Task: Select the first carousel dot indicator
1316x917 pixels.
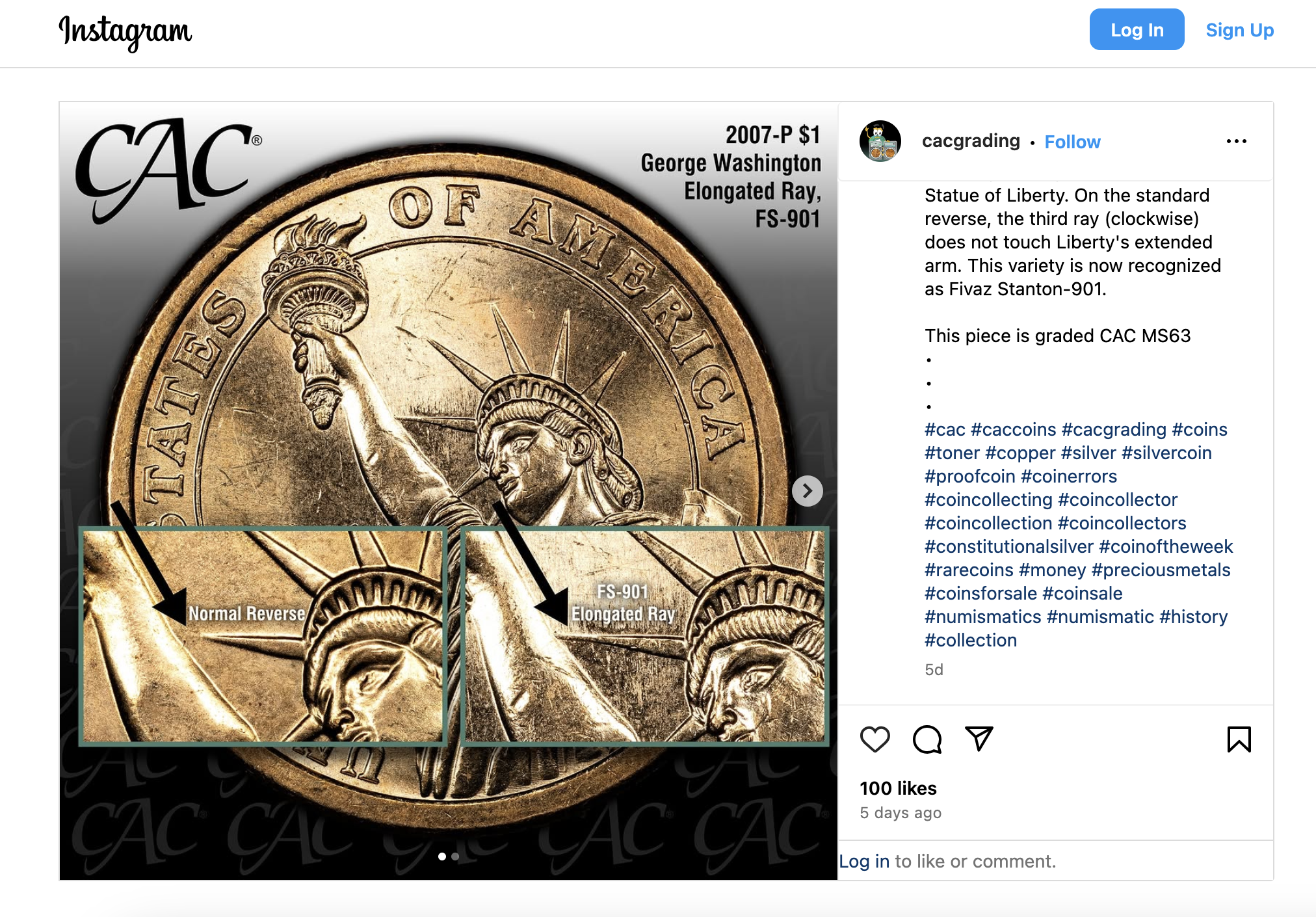Action: click(442, 857)
